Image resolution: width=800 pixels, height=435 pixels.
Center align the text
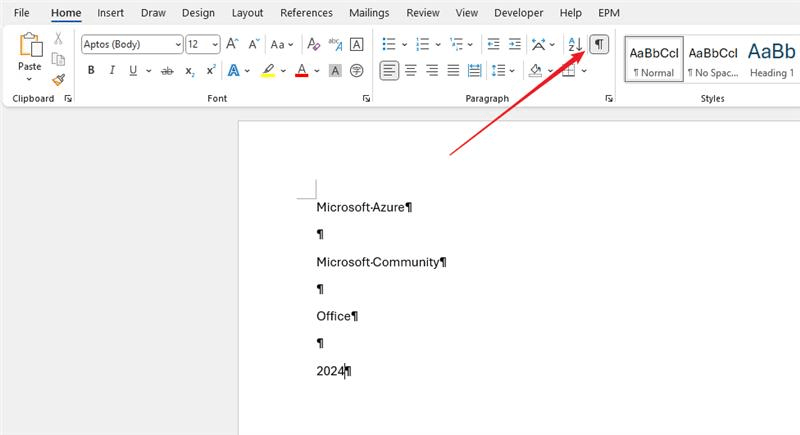[411, 70]
